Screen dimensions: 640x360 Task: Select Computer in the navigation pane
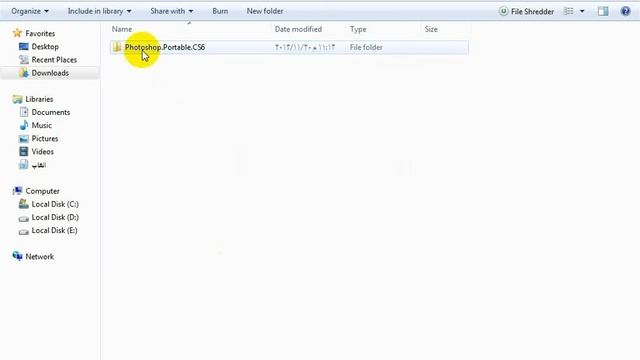[x=42, y=191]
